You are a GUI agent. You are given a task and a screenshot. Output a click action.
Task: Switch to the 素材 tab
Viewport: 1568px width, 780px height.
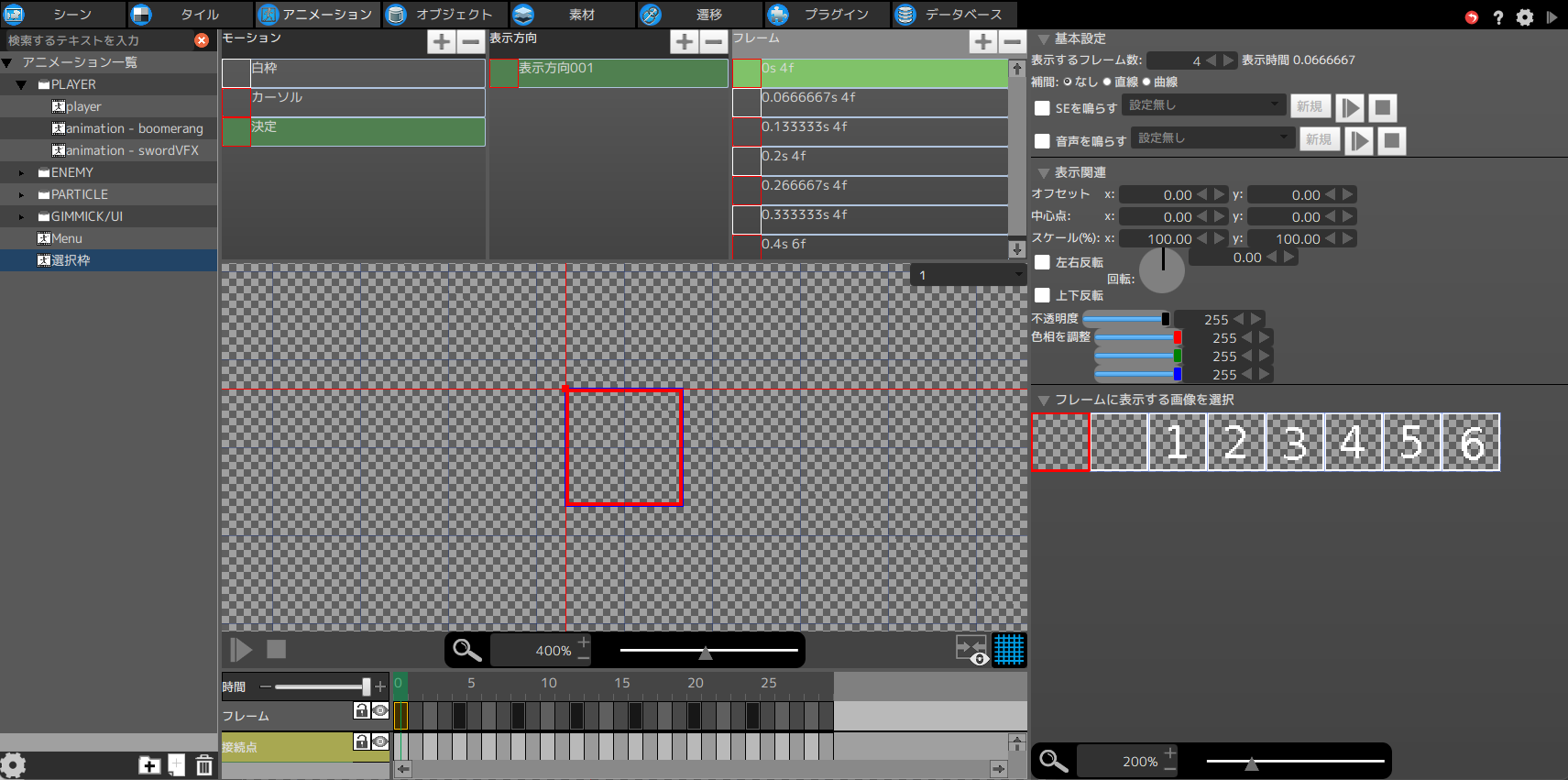tap(572, 14)
